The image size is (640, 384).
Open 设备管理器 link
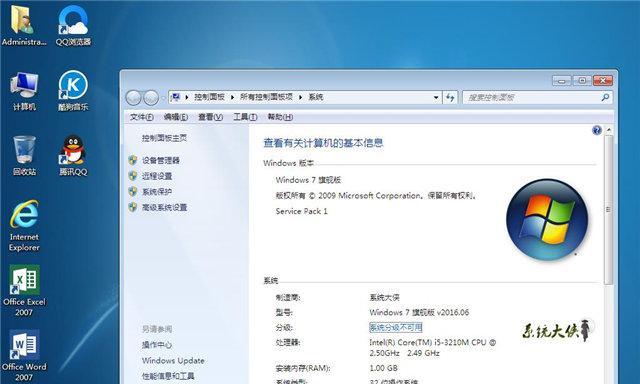pos(161,160)
